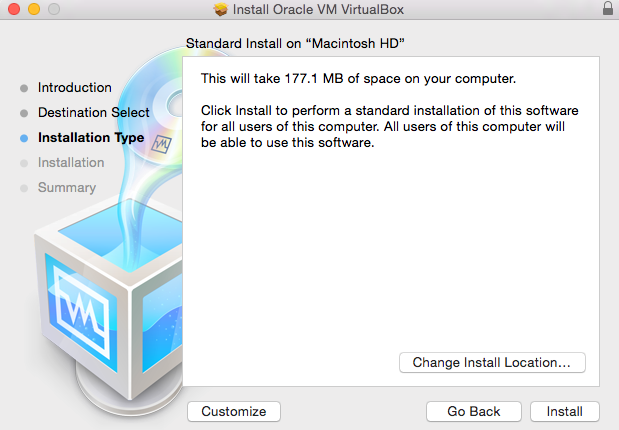Click the 177.1 MB space requirement text

(358, 78)
